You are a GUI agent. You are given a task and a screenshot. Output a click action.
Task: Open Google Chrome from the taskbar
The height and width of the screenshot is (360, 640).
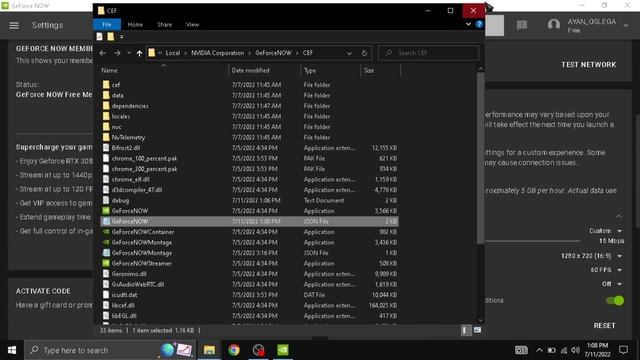pos(233,350)
